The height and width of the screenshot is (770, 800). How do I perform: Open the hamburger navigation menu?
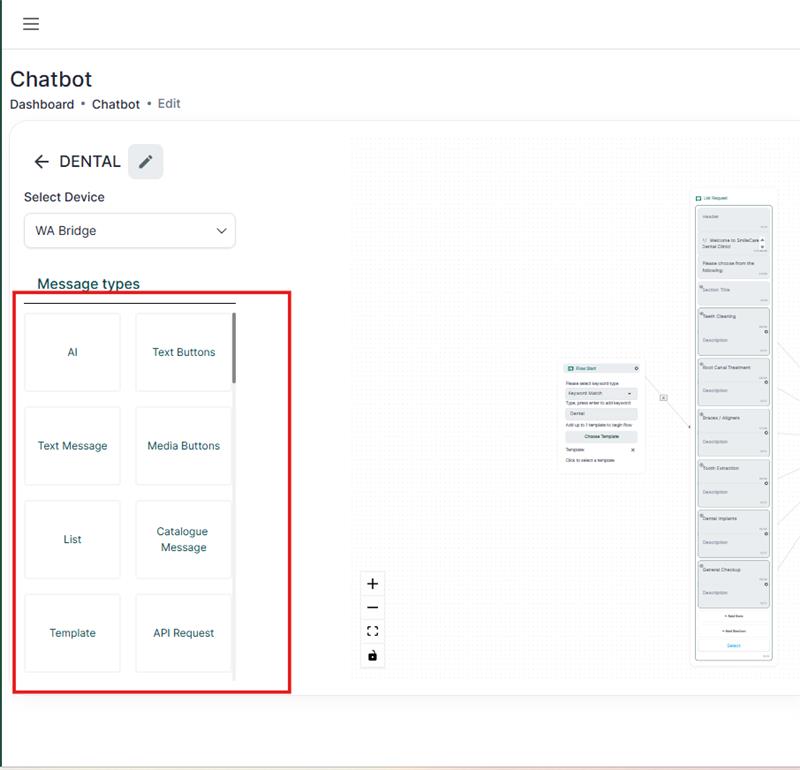[31, 24]
